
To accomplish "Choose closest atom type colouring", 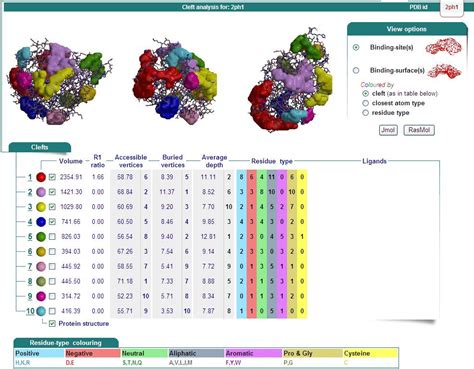I will pyautogui.click(x=365, y=103).
